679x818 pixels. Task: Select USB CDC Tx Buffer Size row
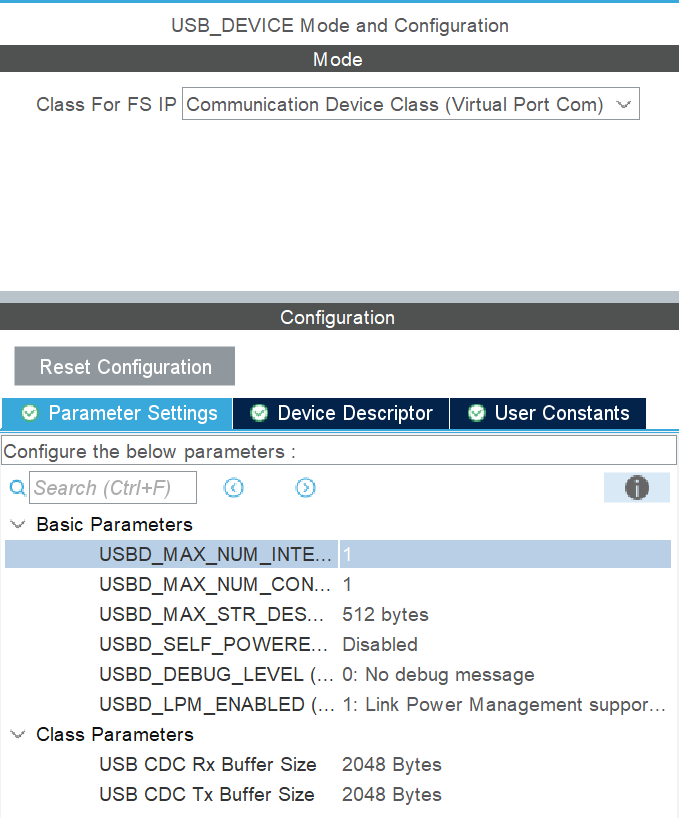point(207,794)
